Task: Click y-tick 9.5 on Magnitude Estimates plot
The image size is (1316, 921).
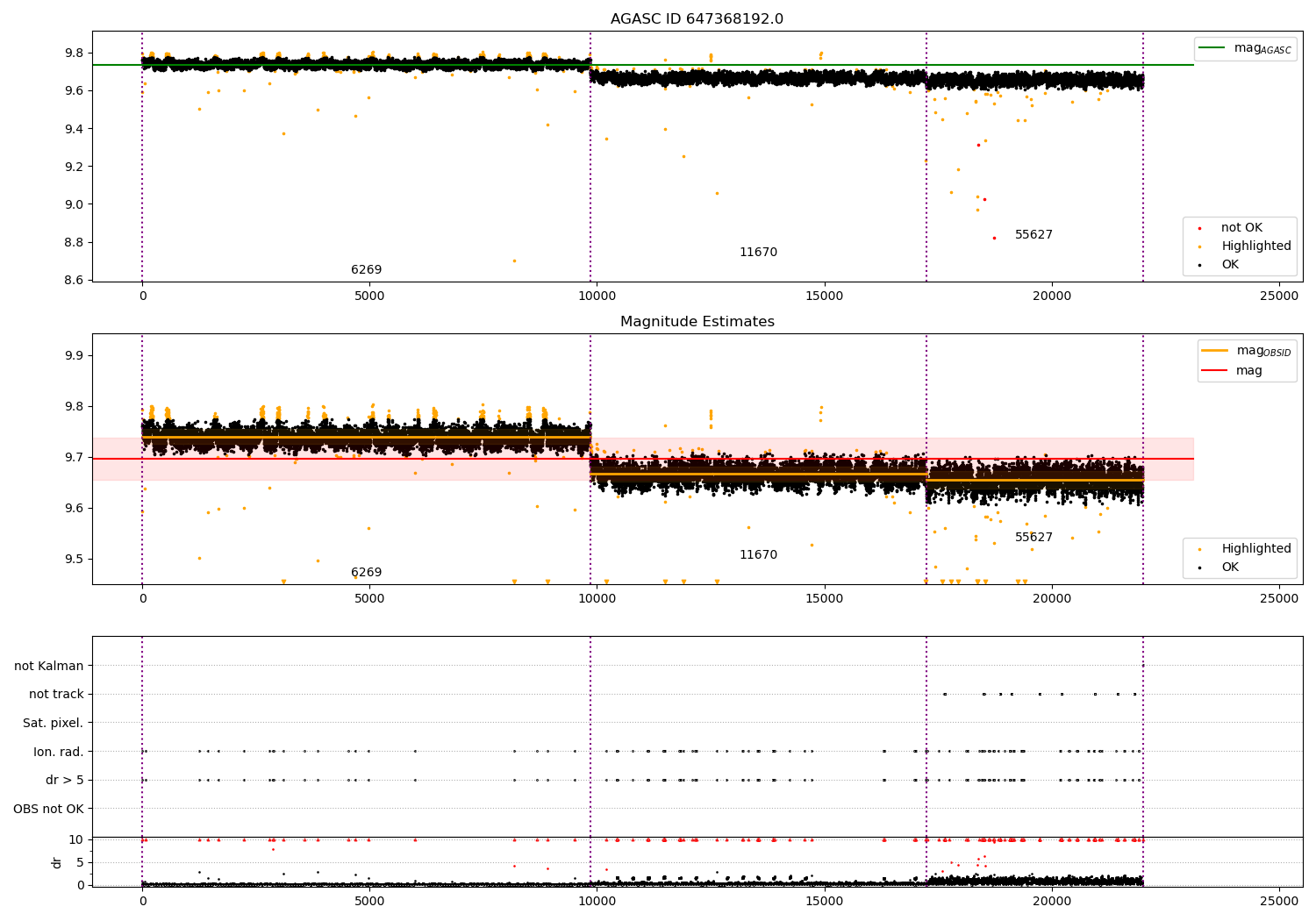Action: click(x=73, y=559)
